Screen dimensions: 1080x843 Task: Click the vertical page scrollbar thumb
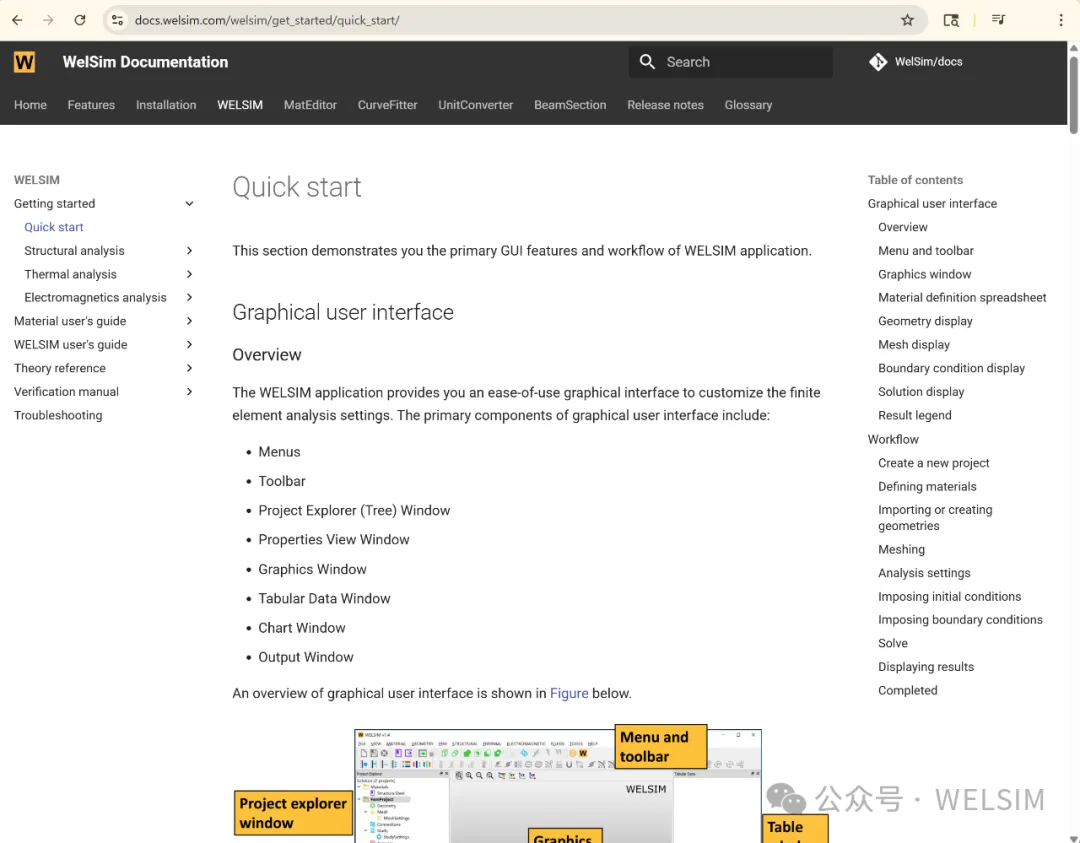coord(1073,93)
